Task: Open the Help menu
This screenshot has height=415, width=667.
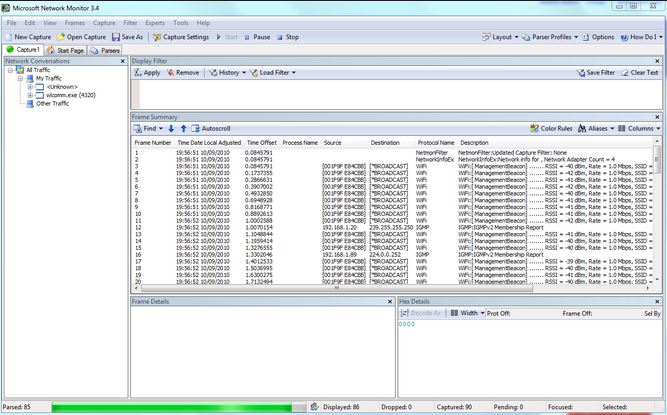Action: pos(203,23)
